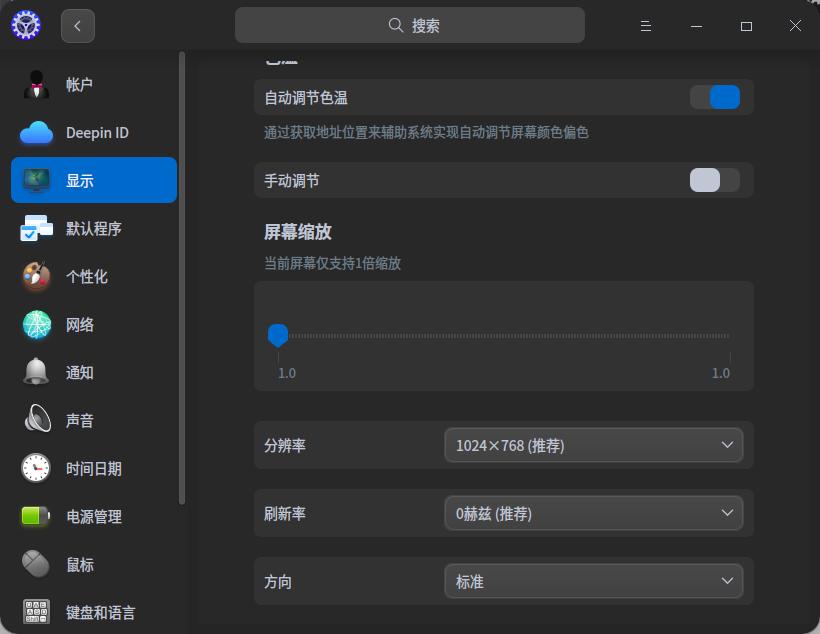Enable the 手动调节 switch

coord(715,180)
